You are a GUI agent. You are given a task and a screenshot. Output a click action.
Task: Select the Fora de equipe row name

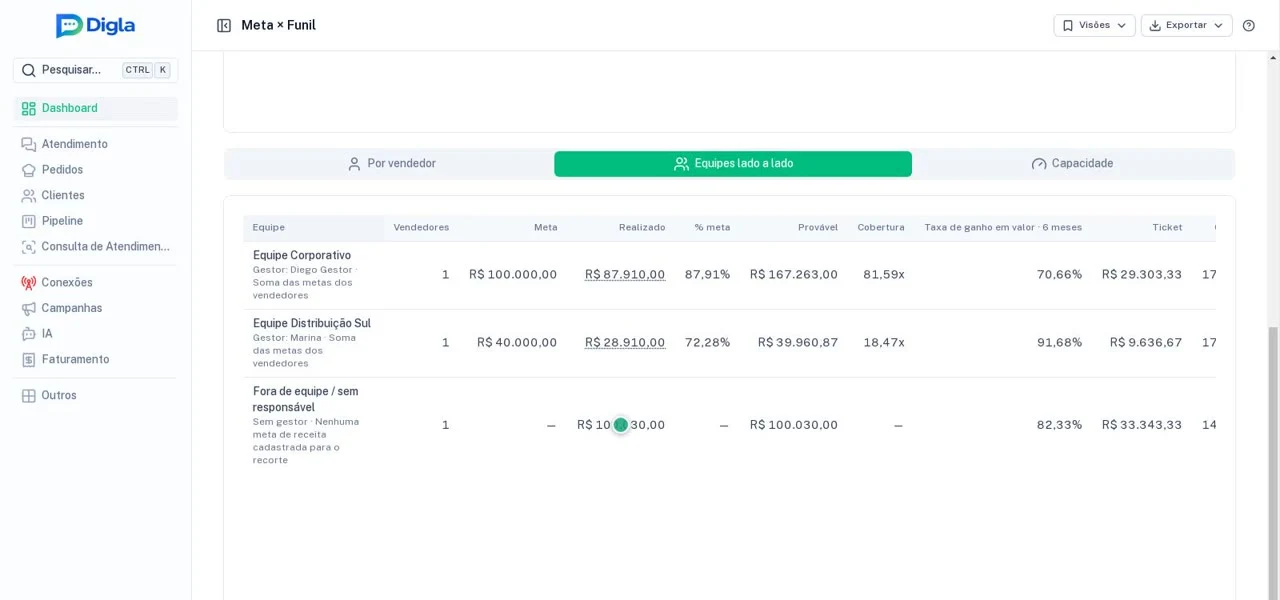click(x=305, y=400)
